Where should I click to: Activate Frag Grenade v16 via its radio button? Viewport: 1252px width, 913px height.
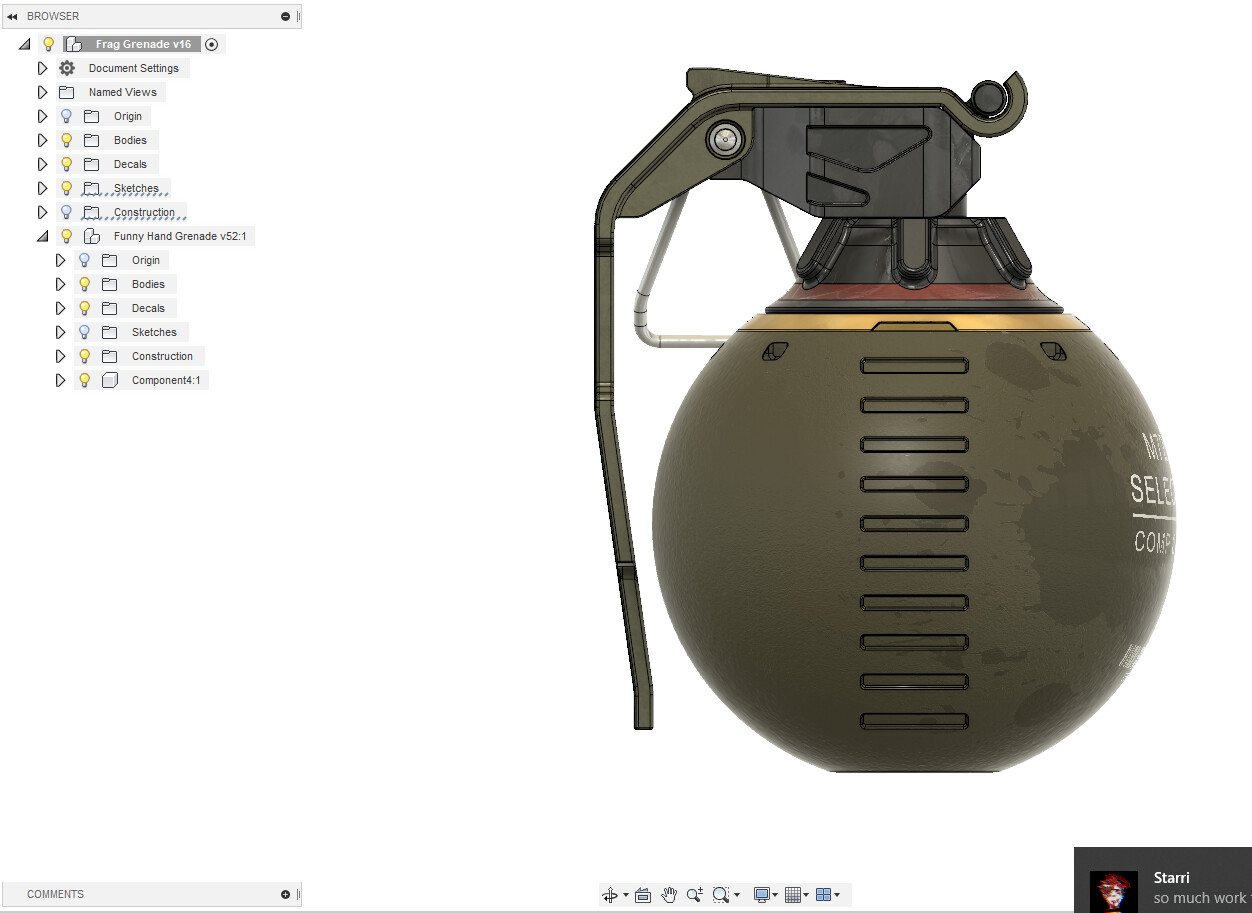point(211,44)
